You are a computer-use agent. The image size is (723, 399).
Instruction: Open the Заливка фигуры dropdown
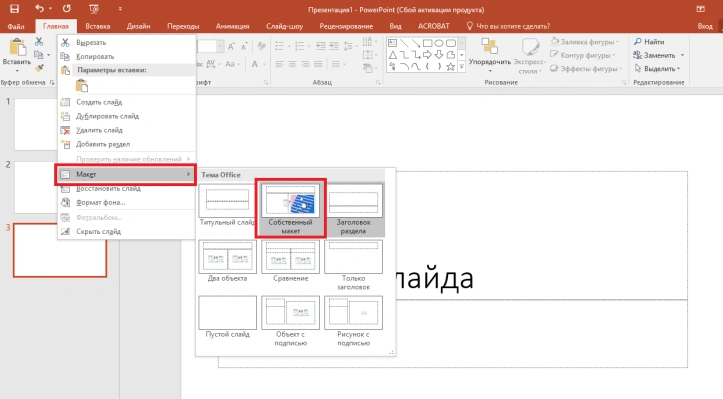click(x=584, y=42)
